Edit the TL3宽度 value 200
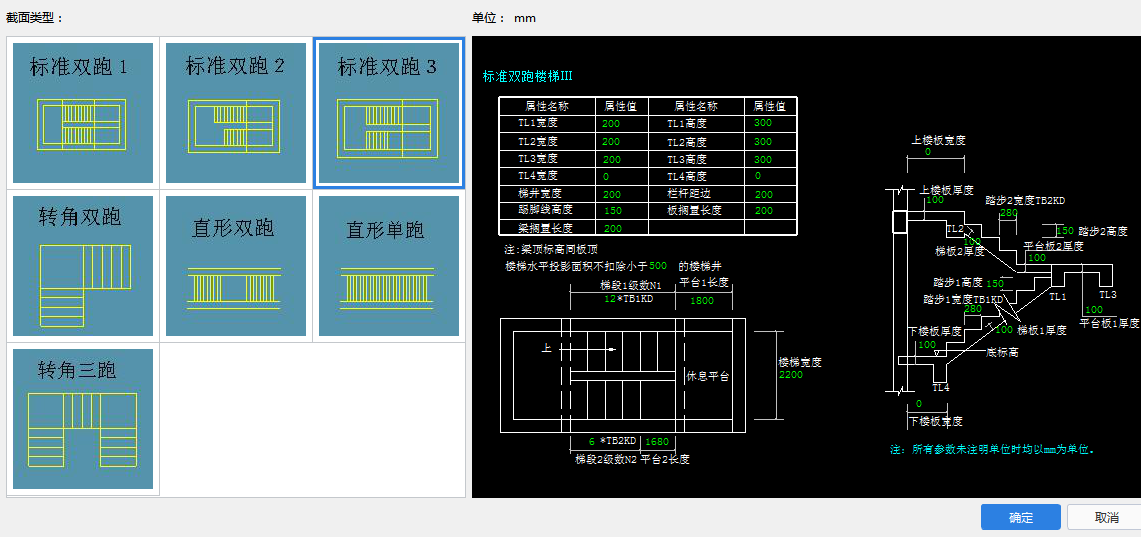The height and width of the screenshot is (537, 1141). 611,159
